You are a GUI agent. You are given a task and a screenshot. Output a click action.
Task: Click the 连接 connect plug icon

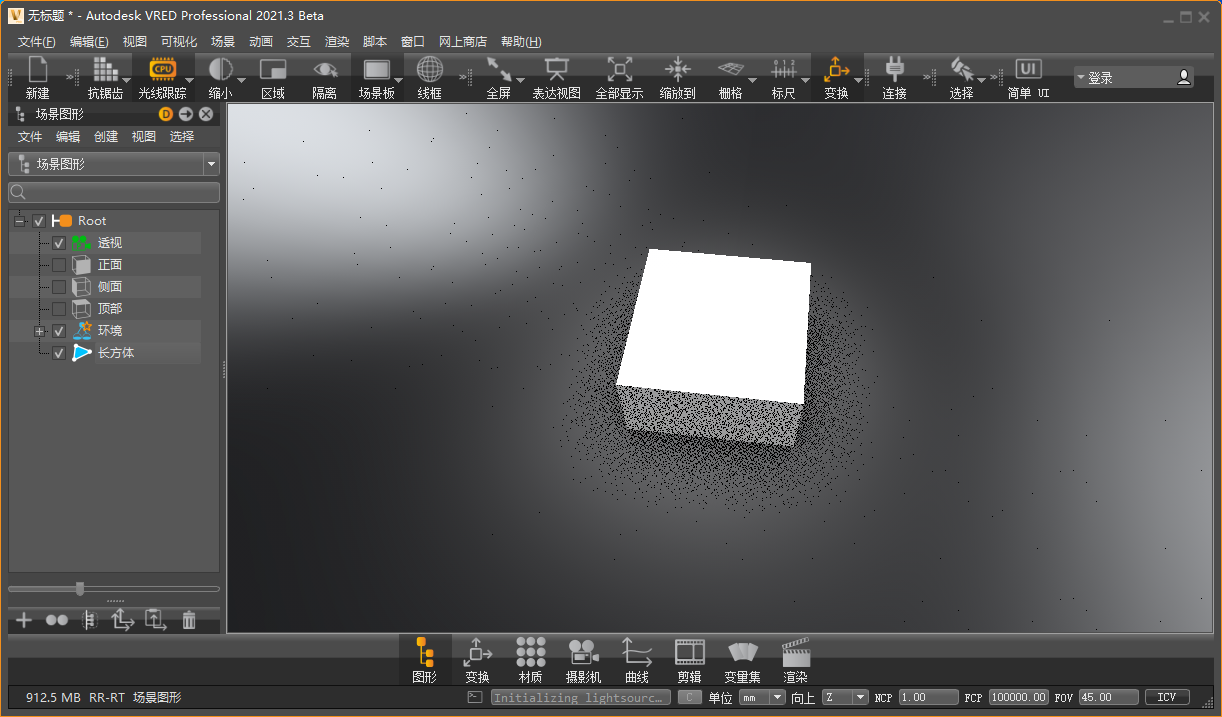(x=895, y=70)
